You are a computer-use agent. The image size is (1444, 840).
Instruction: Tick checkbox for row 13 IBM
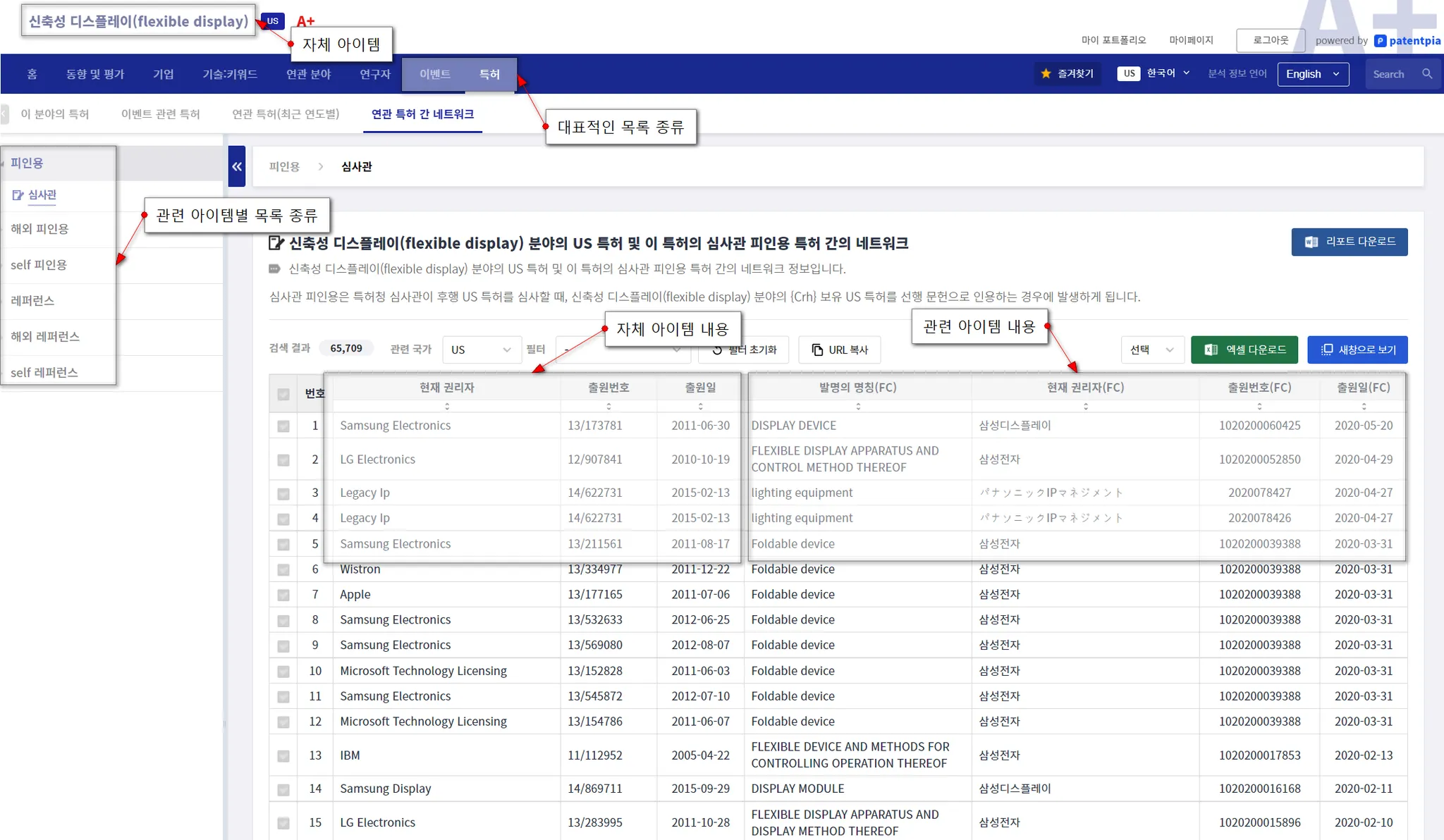click(x=283, y=755)
